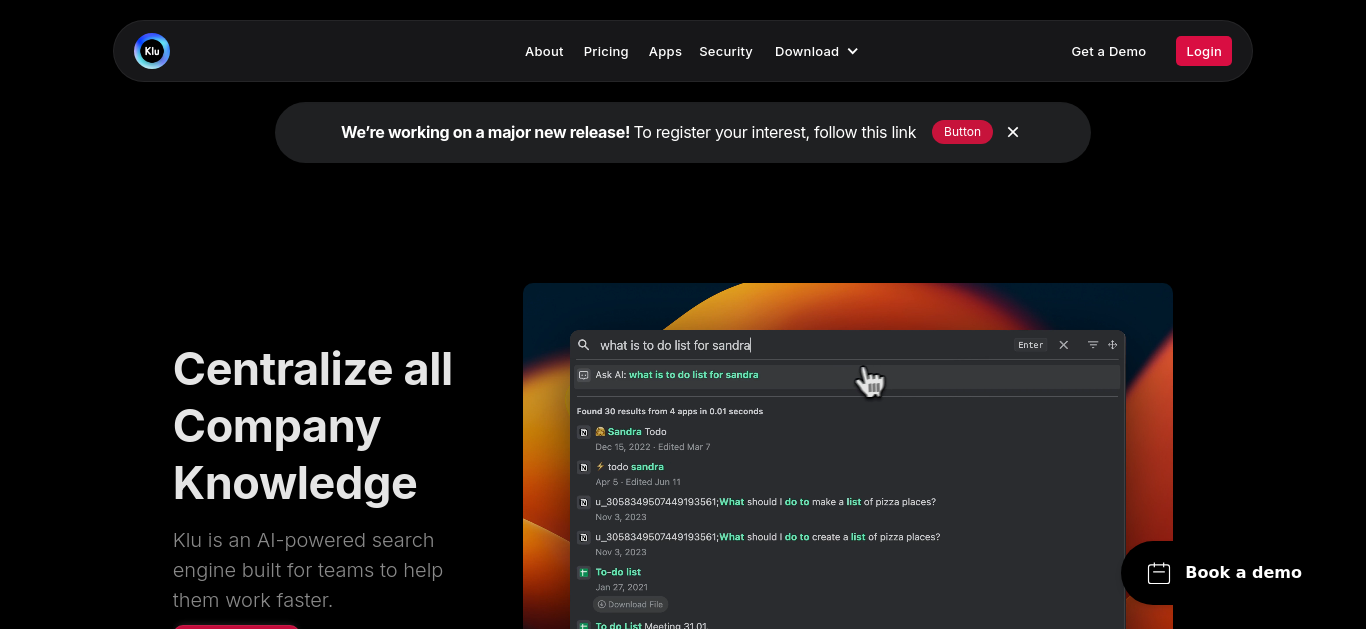Open the Apps nav item
The image size is (1366, 629).
[665, 52]
